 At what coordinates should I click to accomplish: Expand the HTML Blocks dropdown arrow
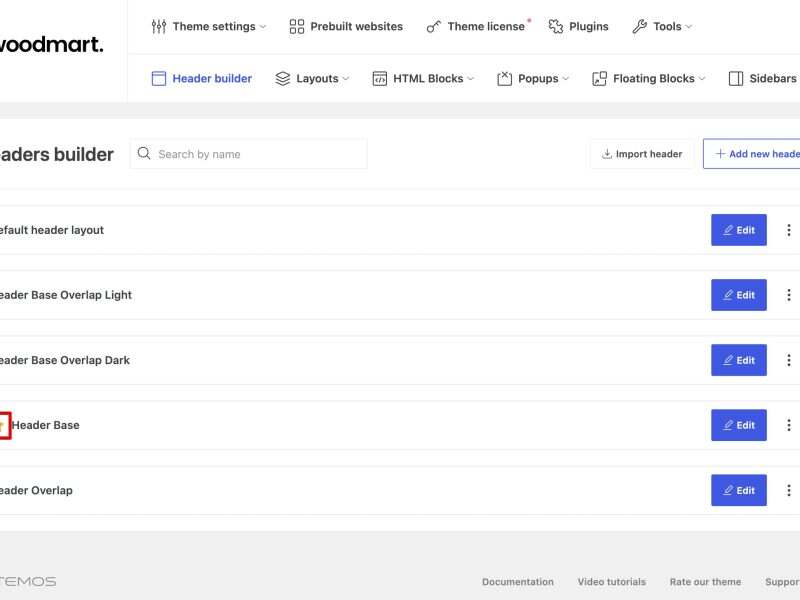pyautogui.click(x=470, y=79)
